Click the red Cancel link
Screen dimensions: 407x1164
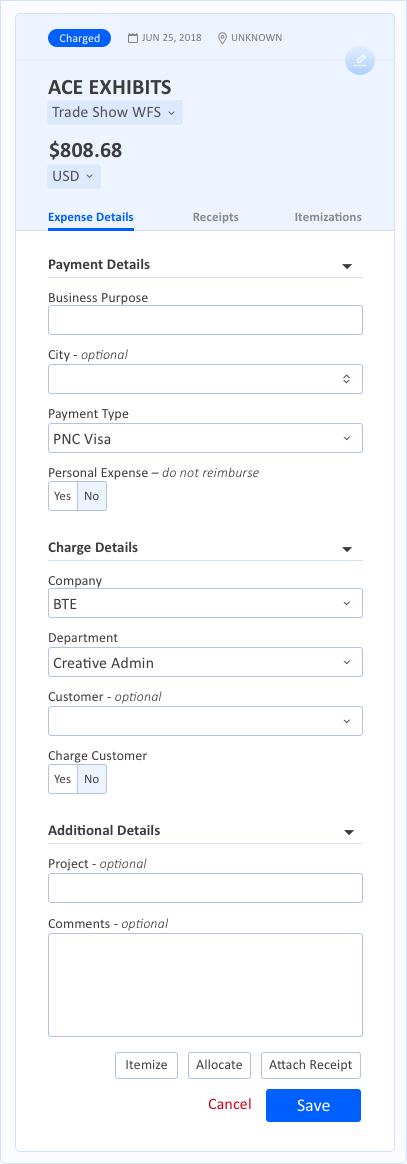[229, 1105]
